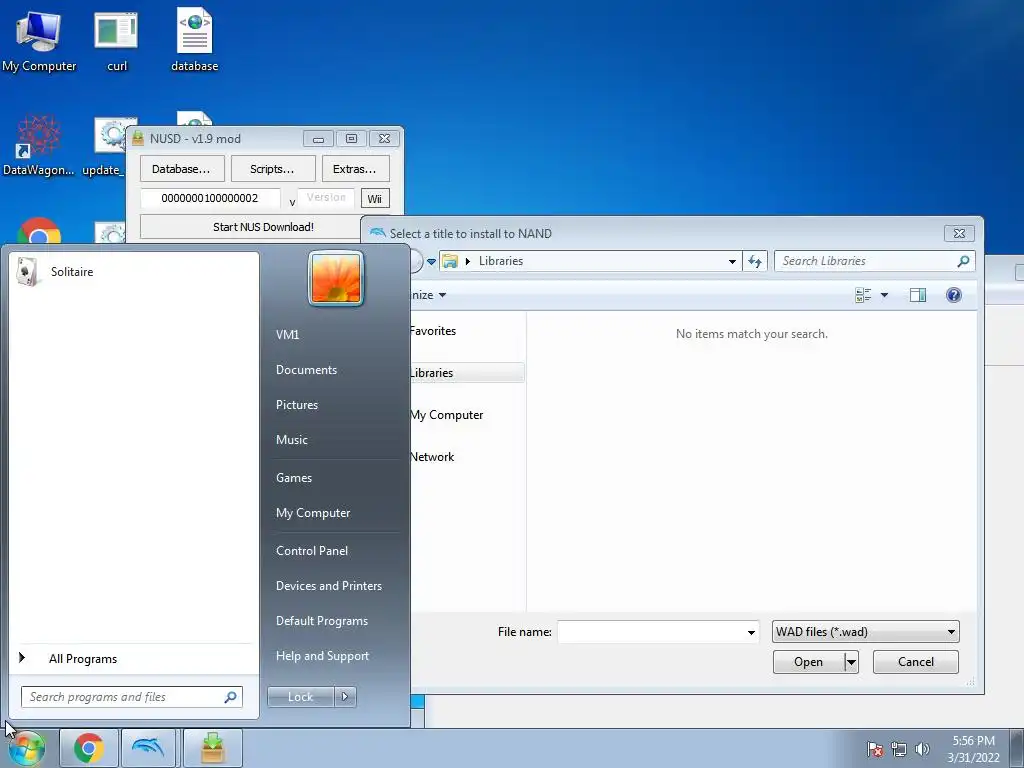Expand the File name dropdown arrow
The height and width of the screenshot is (768, 1024).
coord(751,632)
